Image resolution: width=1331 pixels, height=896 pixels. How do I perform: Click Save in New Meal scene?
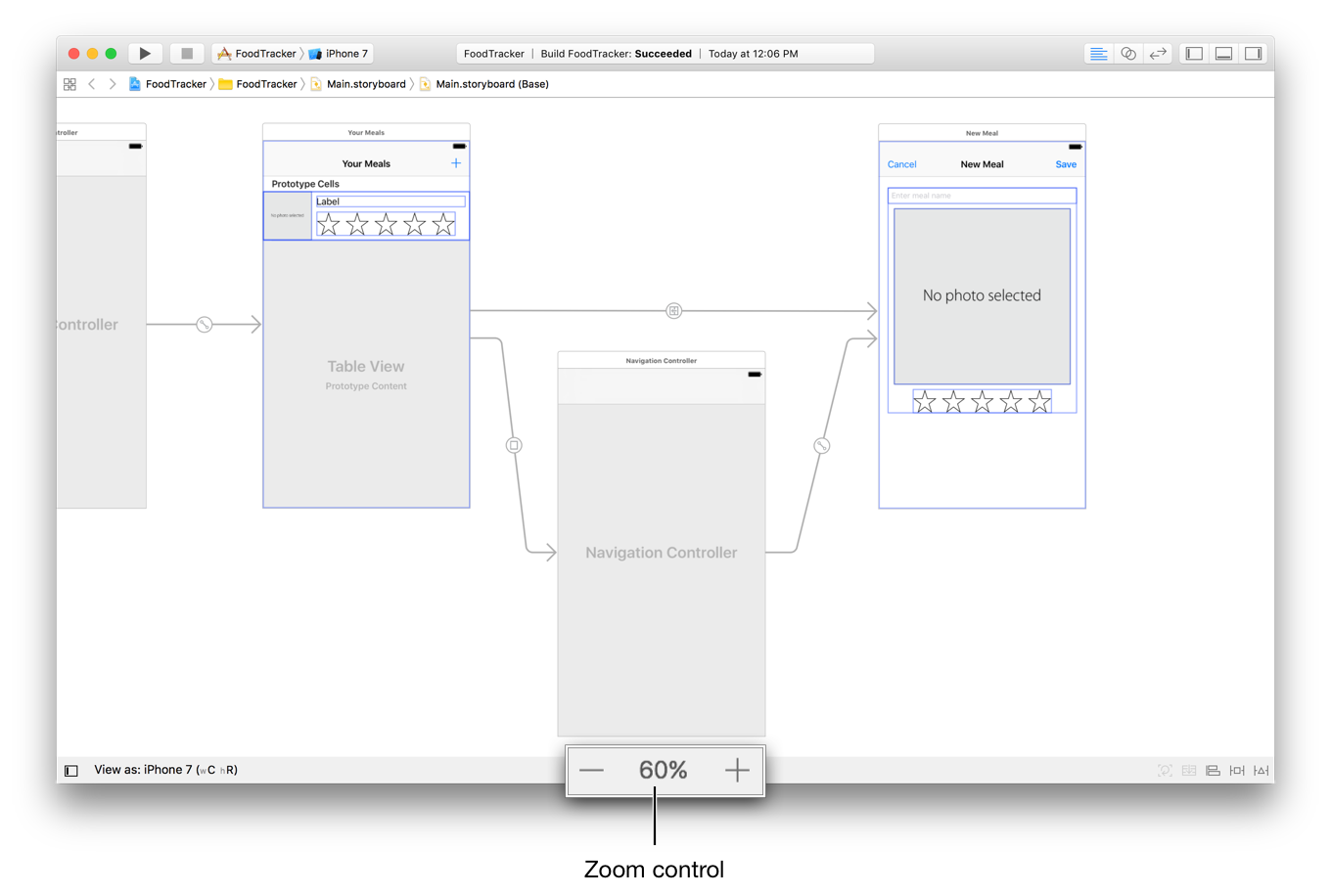pyautogui.click(x=1066, y=164)
